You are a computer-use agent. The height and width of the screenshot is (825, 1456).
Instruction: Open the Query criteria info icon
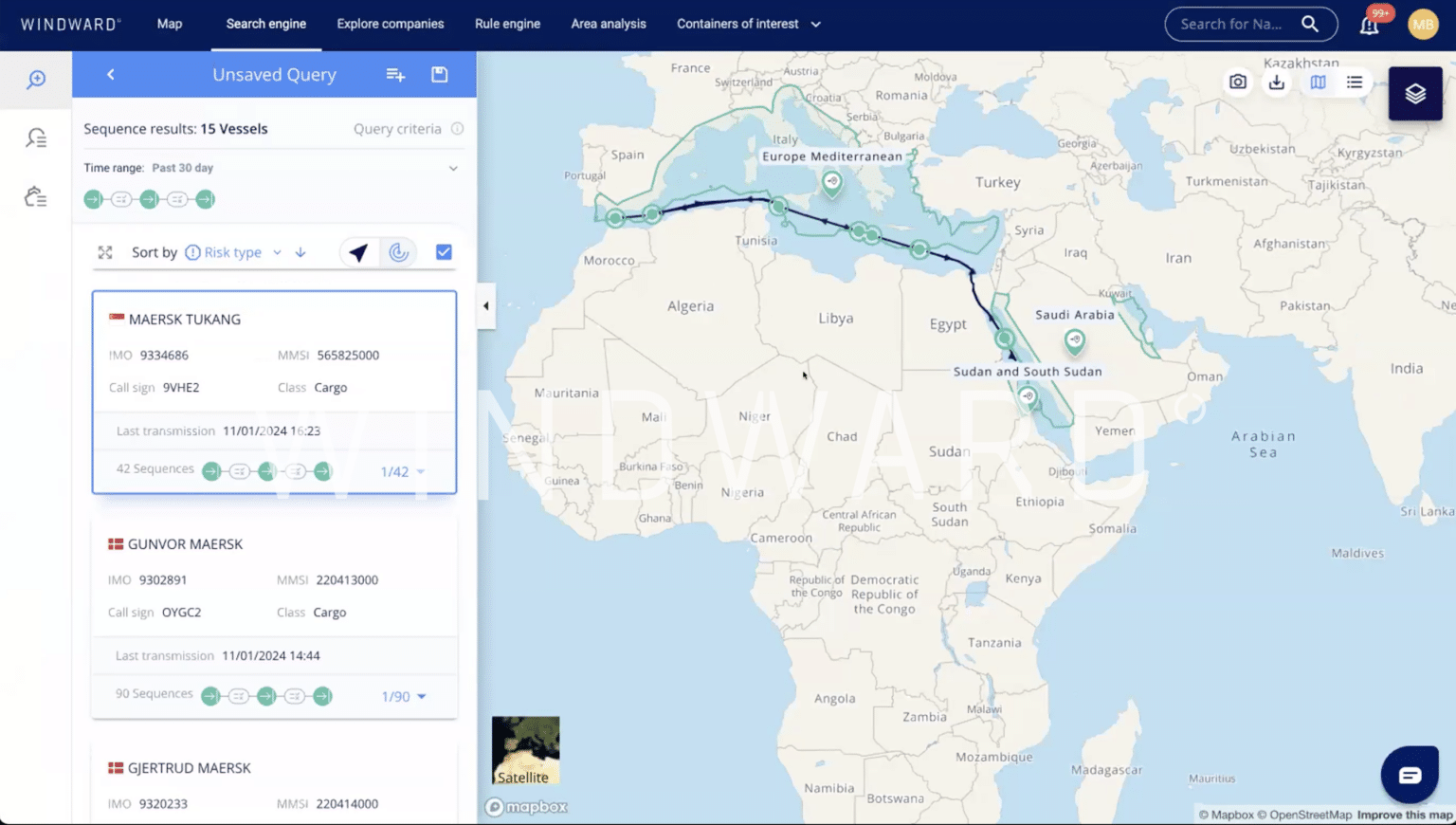tap(458, 129)
